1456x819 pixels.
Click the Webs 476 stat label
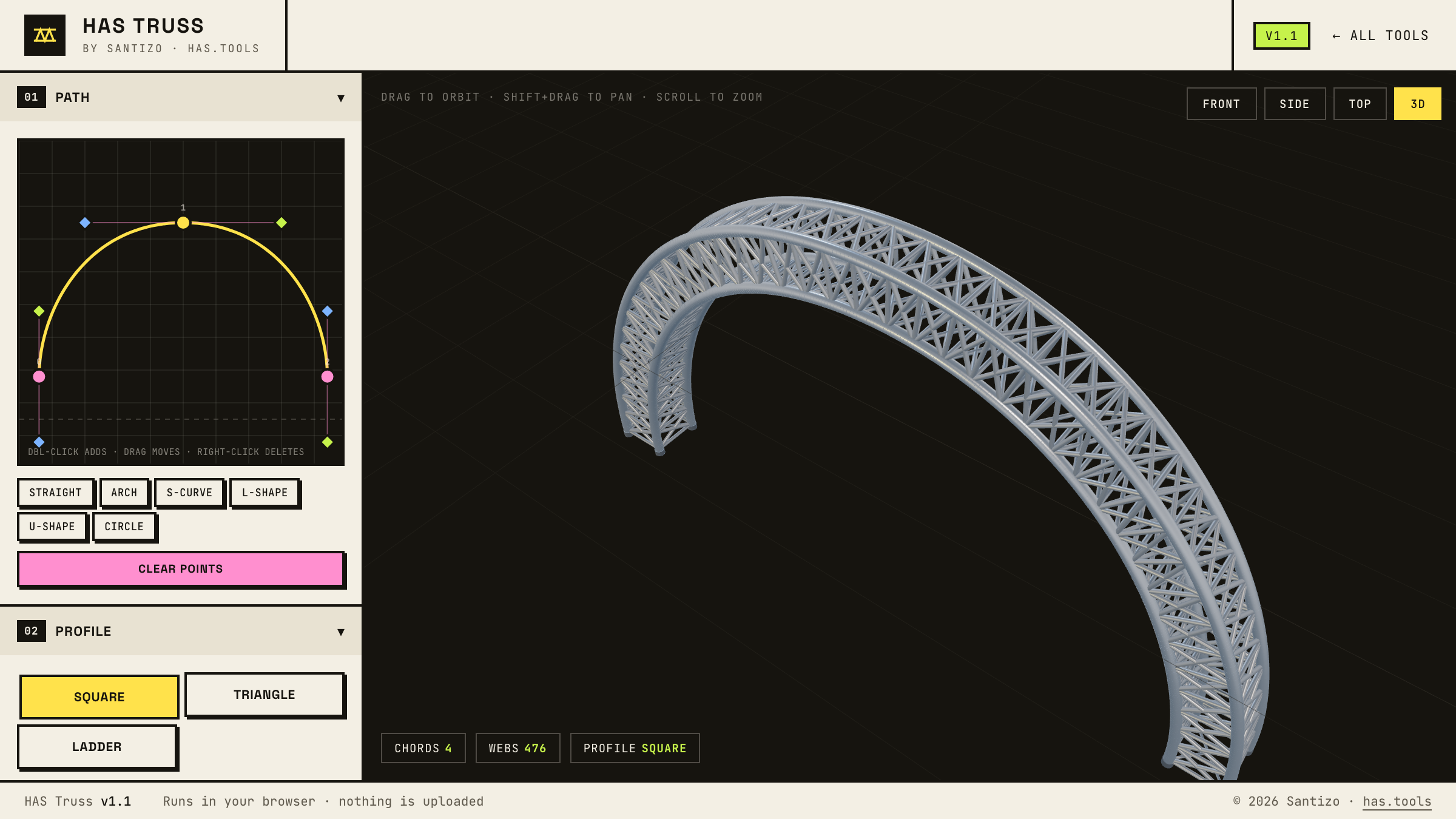coord(517,748)
